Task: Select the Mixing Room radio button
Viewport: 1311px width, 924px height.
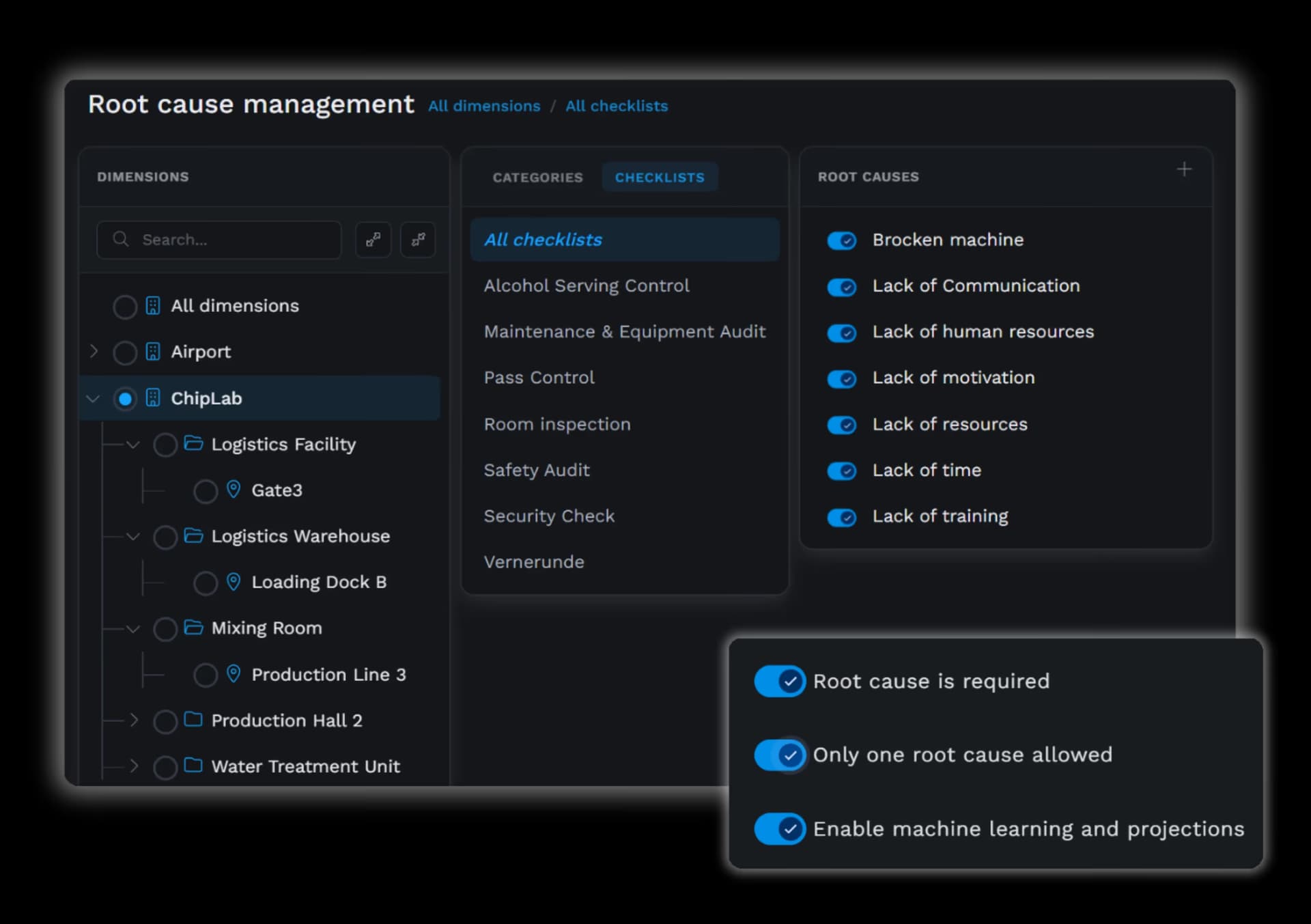Action: [x=165, y=629]
